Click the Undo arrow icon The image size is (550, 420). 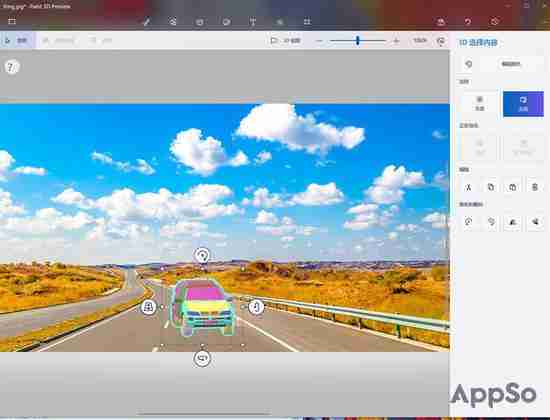pos(468,22)
